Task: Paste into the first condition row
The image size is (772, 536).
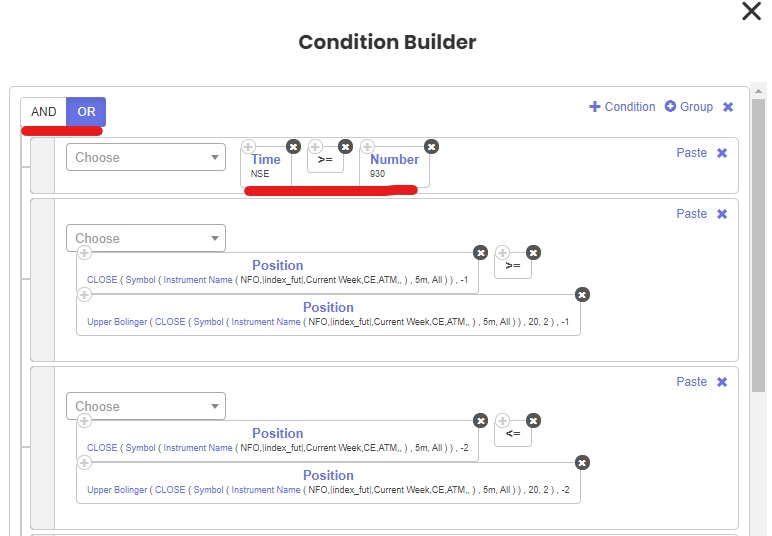Action: click(691, 153)
